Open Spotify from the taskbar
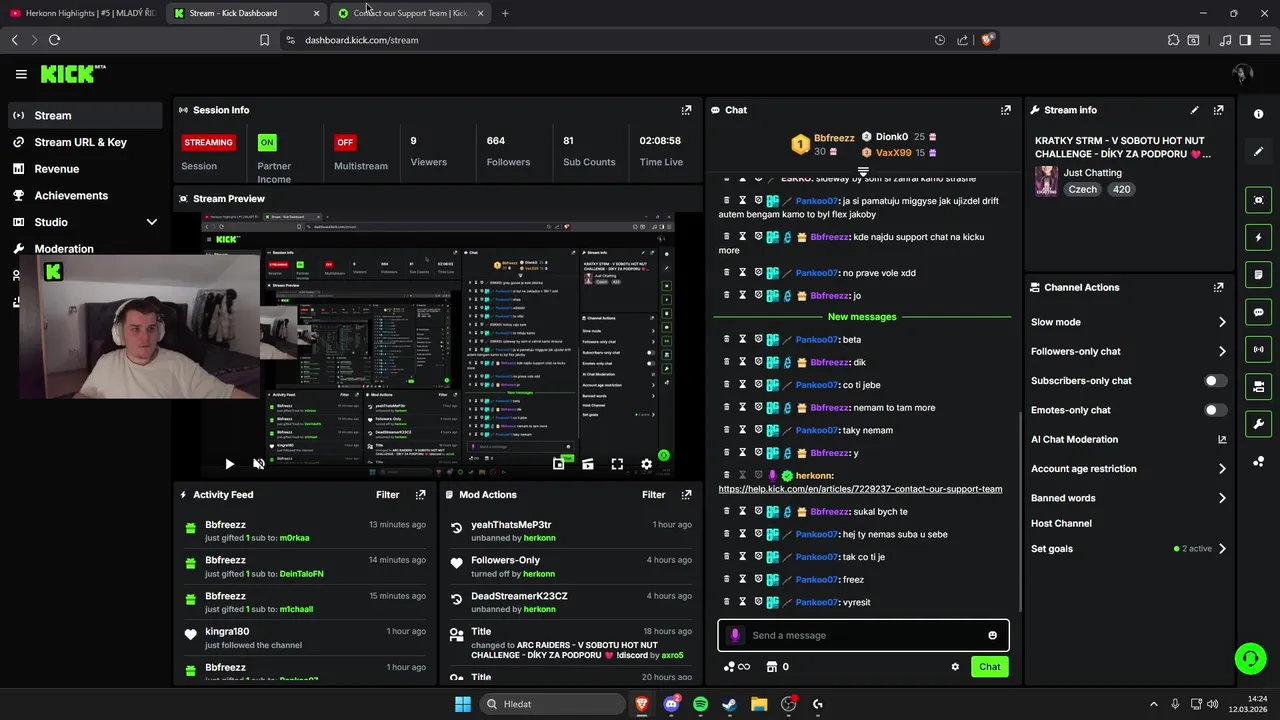This screenshot has height=720, width=1280. tap(700, 704)
